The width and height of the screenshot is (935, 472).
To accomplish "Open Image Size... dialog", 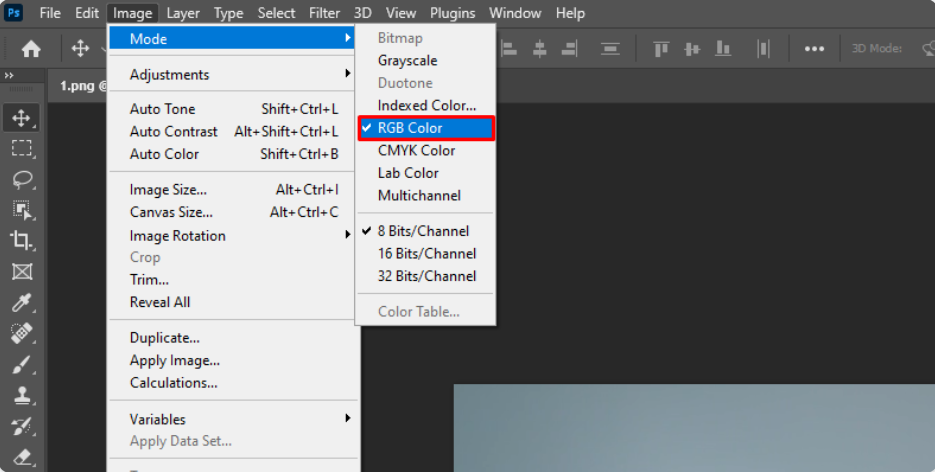I will click(x=233, y=190).
